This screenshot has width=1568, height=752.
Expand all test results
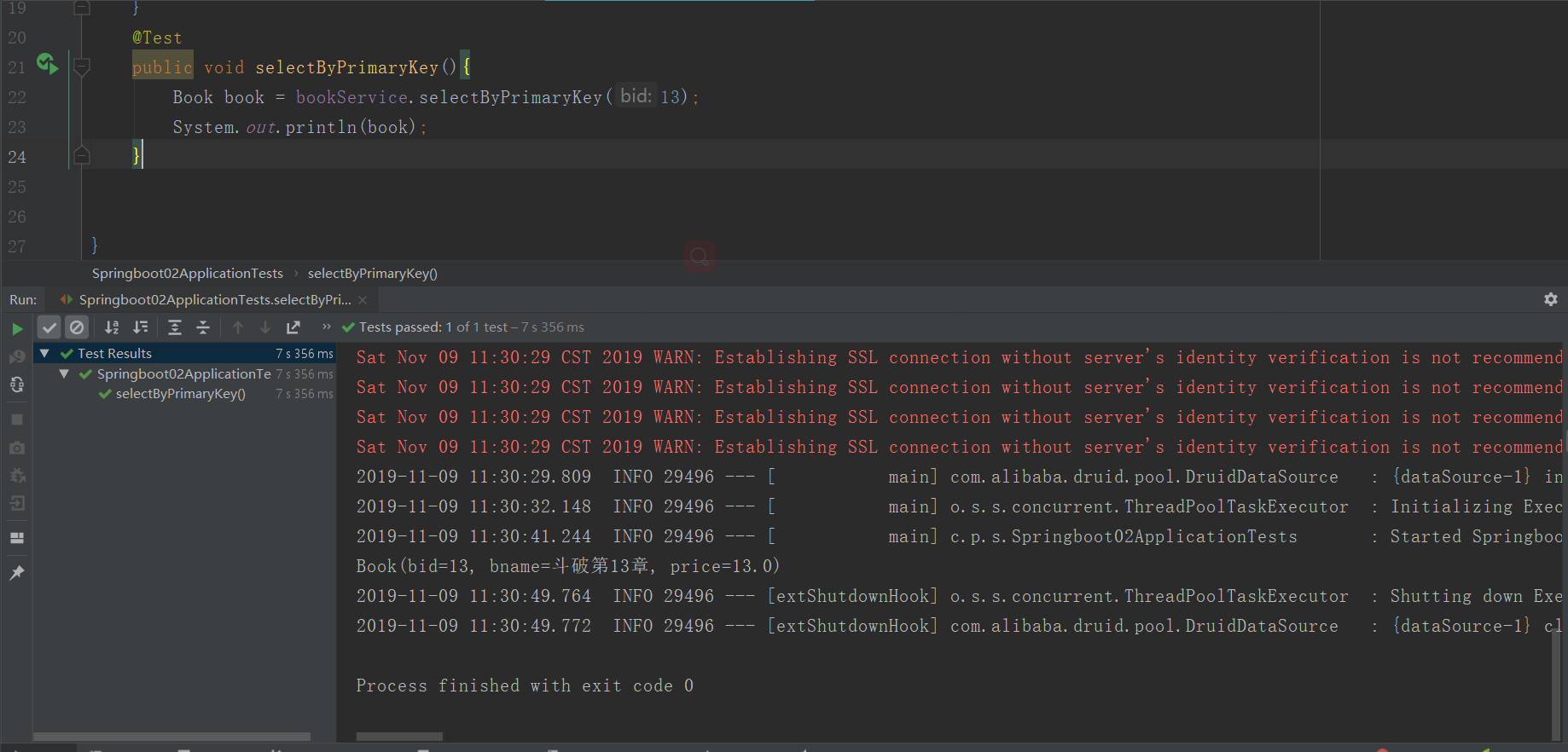[x=175, y=327]
